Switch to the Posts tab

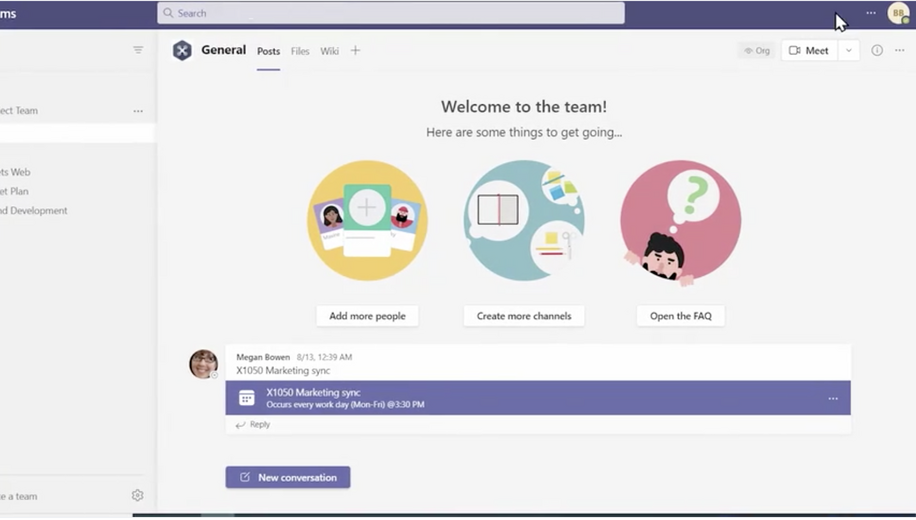(268, 51)
